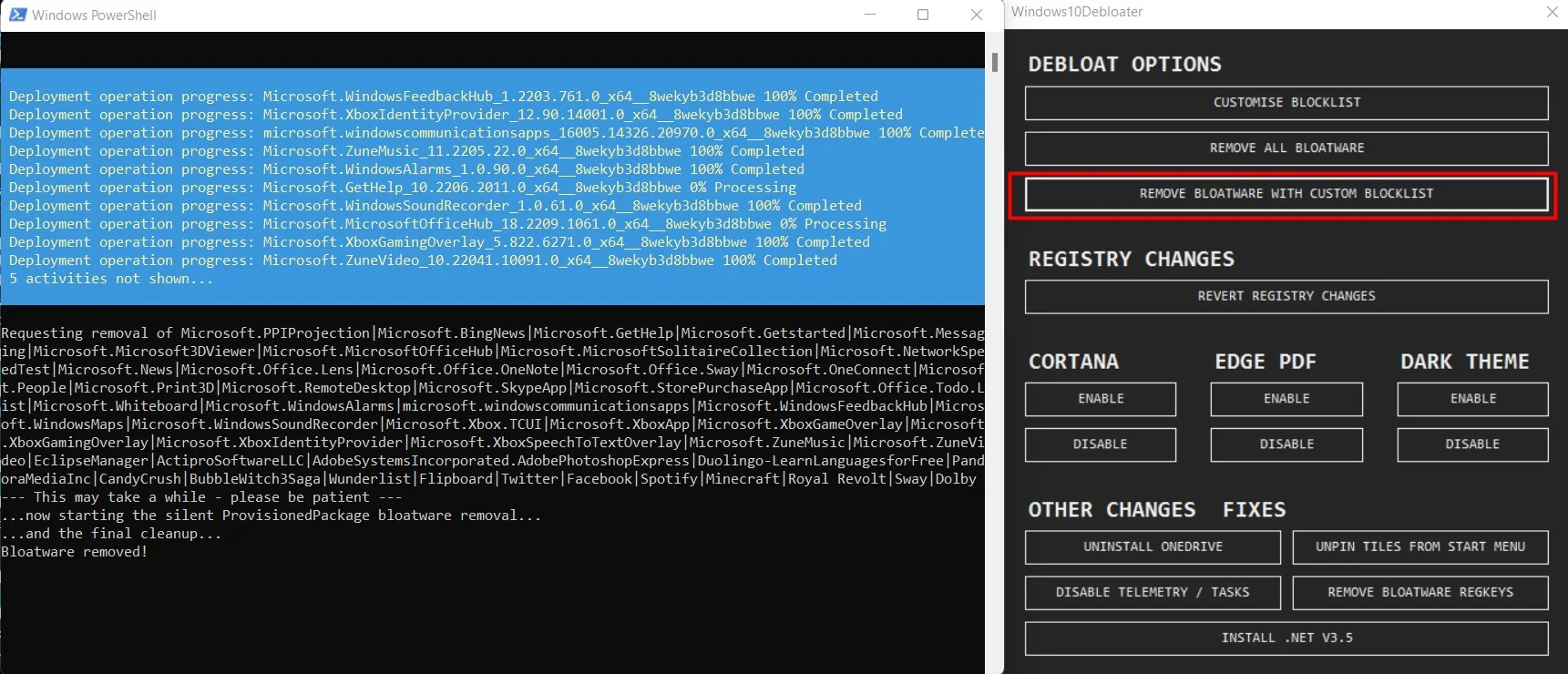The width and height of the screenshot is (1568, 674).
Task: Click Install .NET V3.5 button
Action: point(1286,638)
